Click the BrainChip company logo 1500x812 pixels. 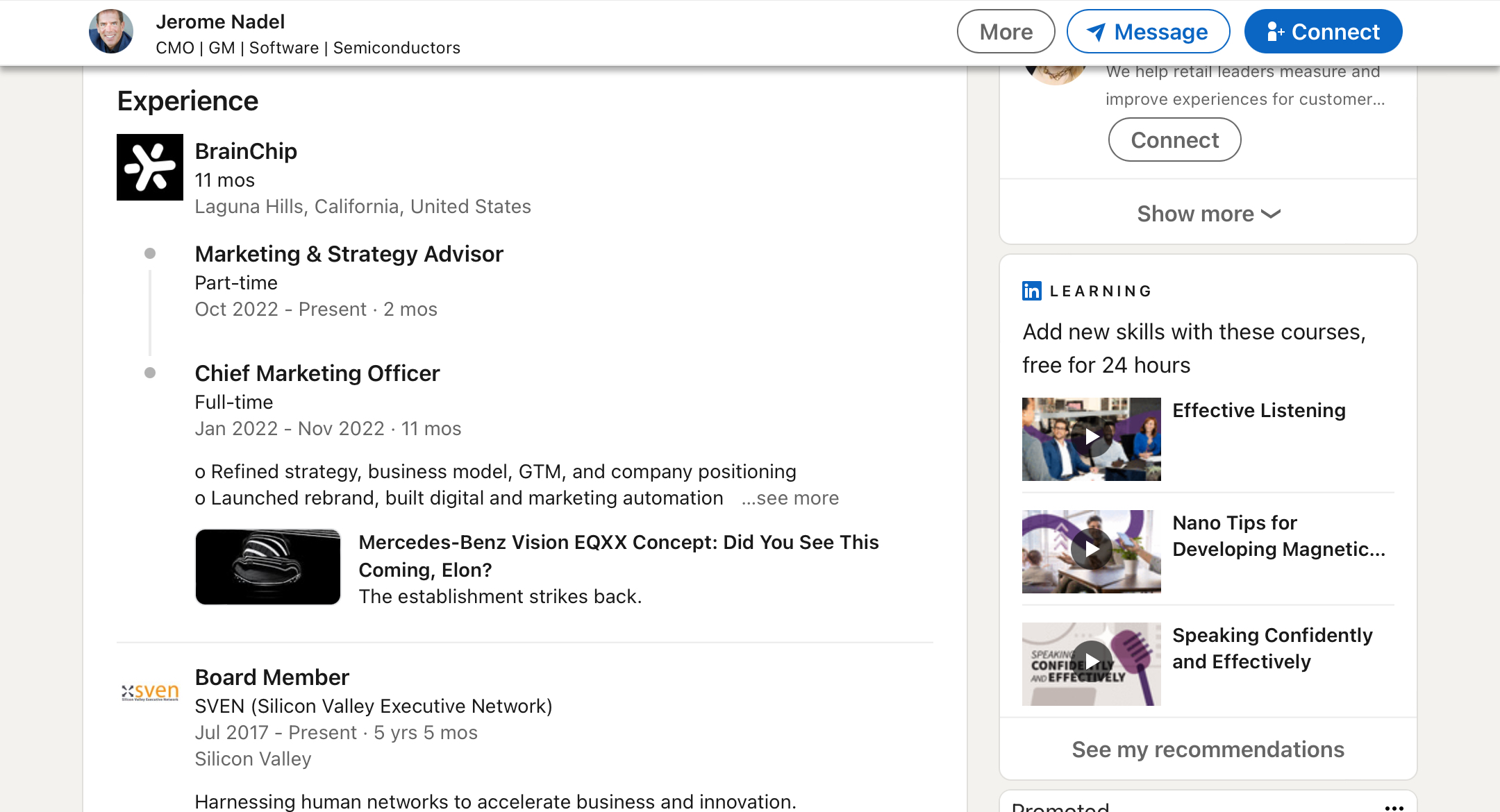[x=150, y=167]
